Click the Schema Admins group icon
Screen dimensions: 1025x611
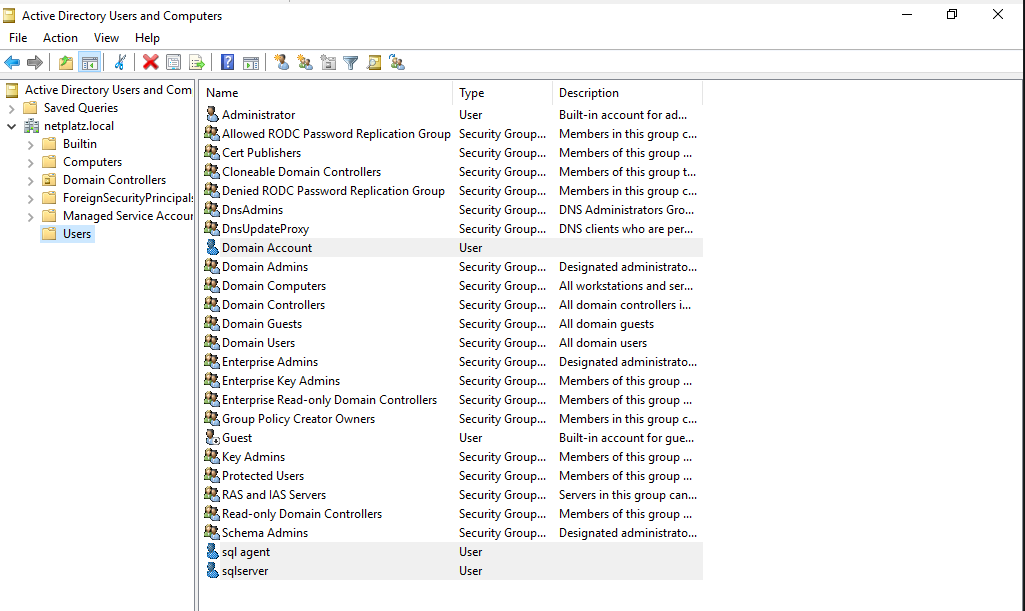[212, 533]
